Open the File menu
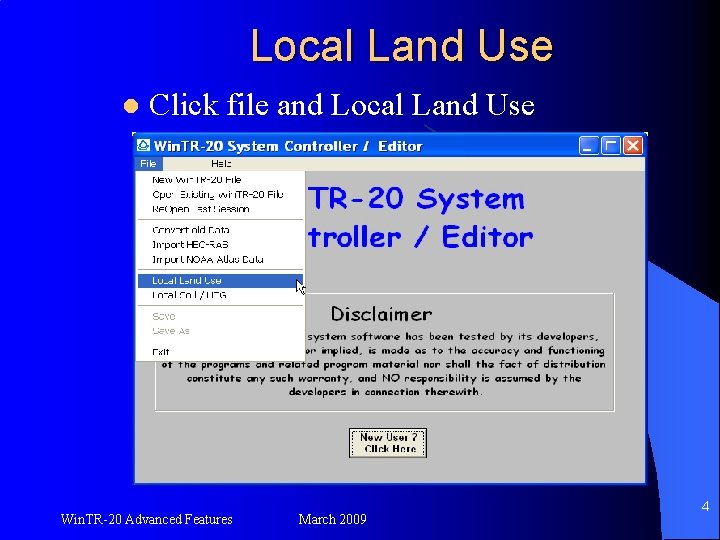The image size is (720, 540). point(148,163)
